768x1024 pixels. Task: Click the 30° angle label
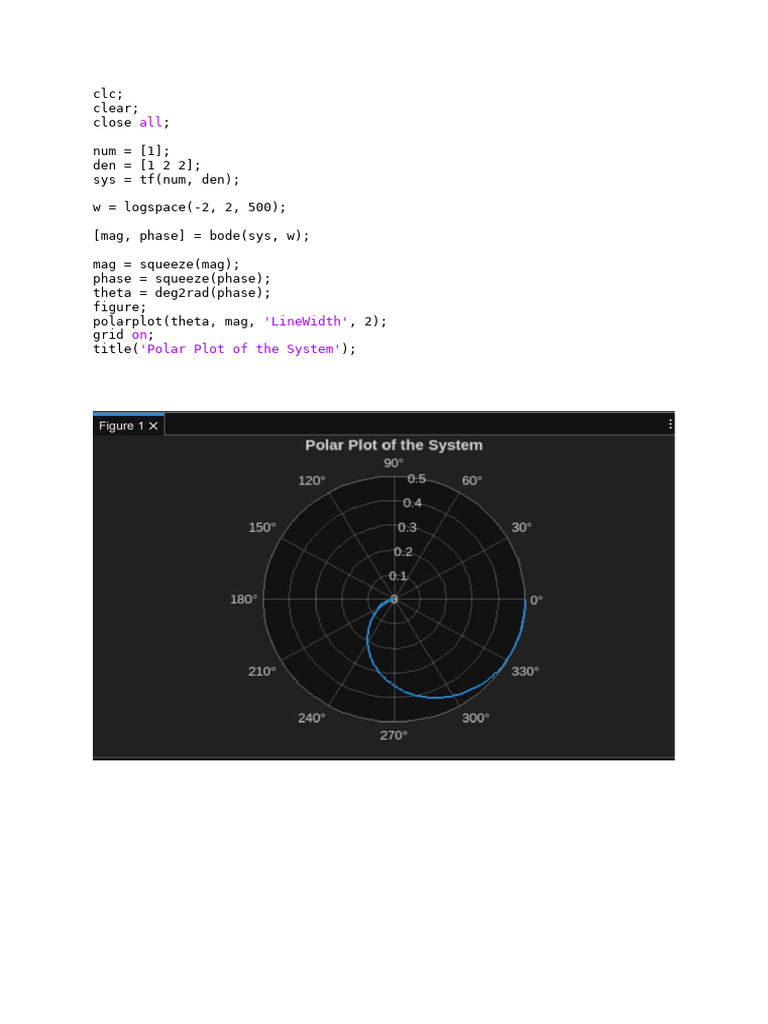[x=521, y=528]
